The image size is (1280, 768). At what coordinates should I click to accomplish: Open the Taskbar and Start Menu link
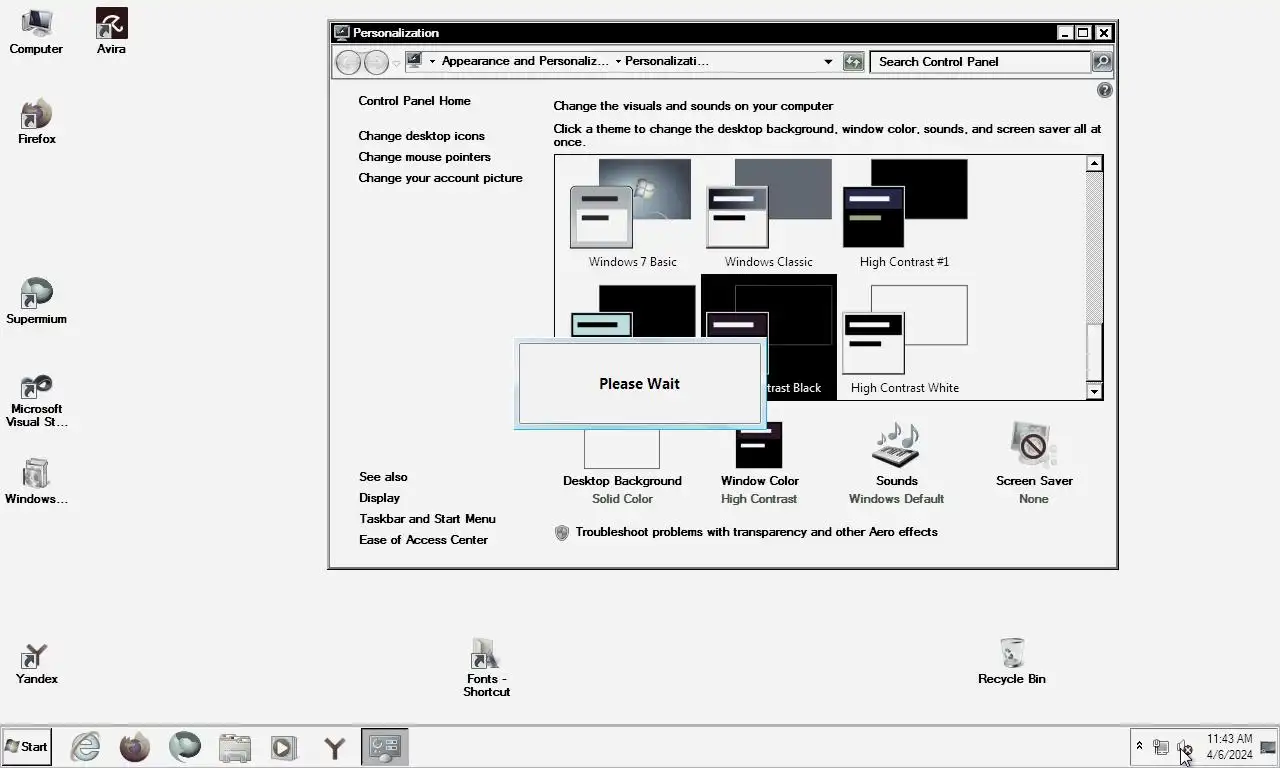[x=427, y=519]
